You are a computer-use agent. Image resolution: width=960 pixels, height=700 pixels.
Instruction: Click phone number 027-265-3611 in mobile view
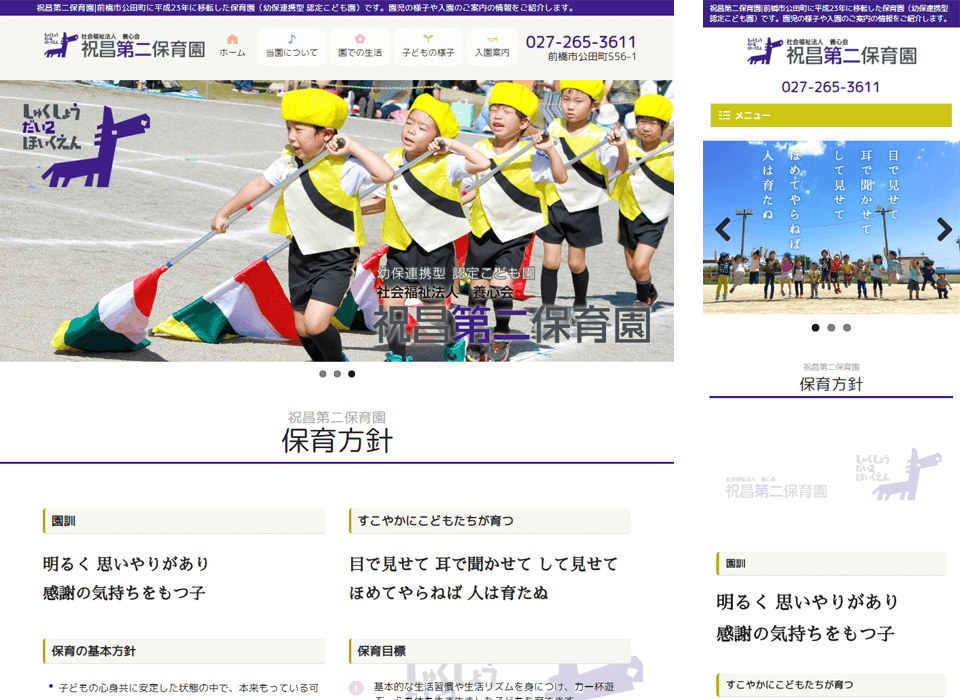[x=830, y=87]
